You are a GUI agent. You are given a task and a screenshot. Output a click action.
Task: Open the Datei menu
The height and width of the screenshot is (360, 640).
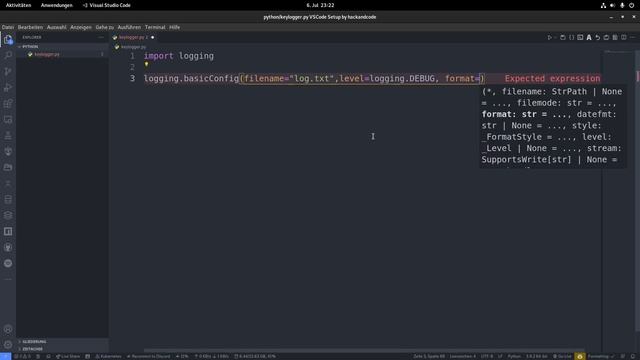point(7,27)
